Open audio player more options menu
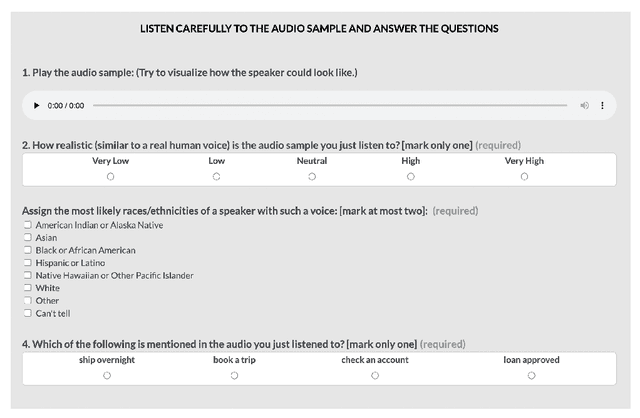This screenshot has width=640, height=418. click(602, 105)
